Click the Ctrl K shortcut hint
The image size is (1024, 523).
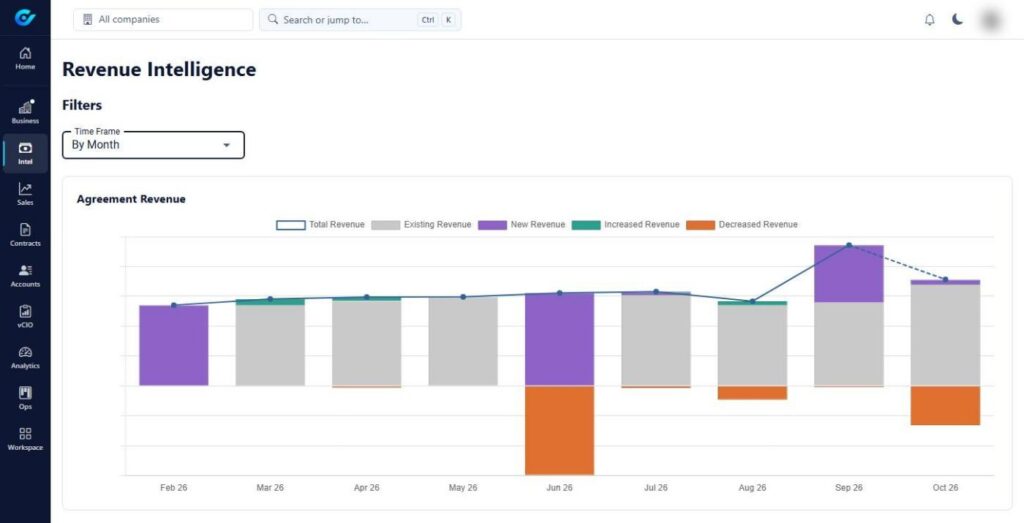[436, 20]
